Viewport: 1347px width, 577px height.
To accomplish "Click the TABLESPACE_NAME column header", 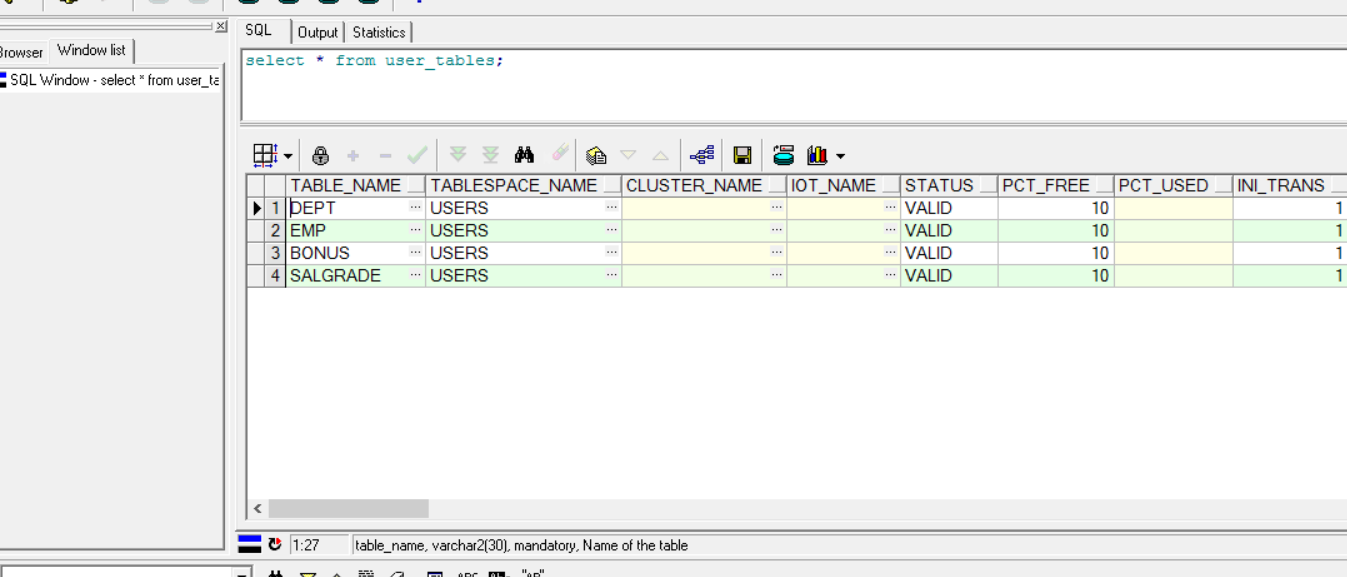I will coord(523,185).
